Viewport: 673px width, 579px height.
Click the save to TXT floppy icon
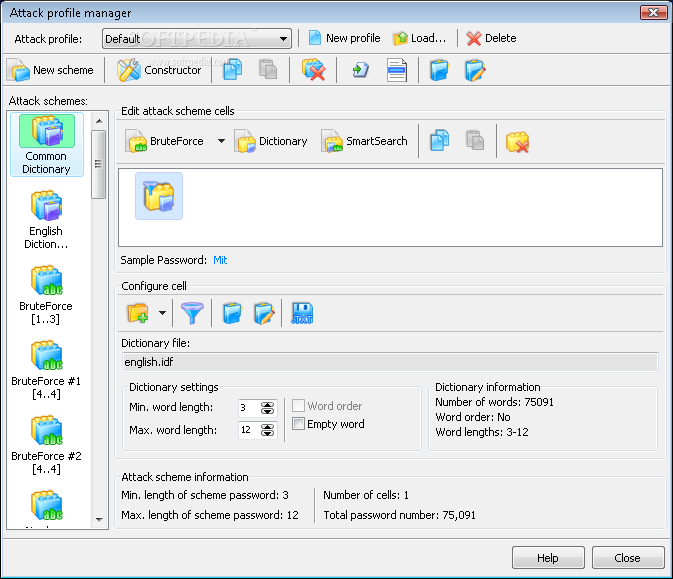tap(302, 313)
